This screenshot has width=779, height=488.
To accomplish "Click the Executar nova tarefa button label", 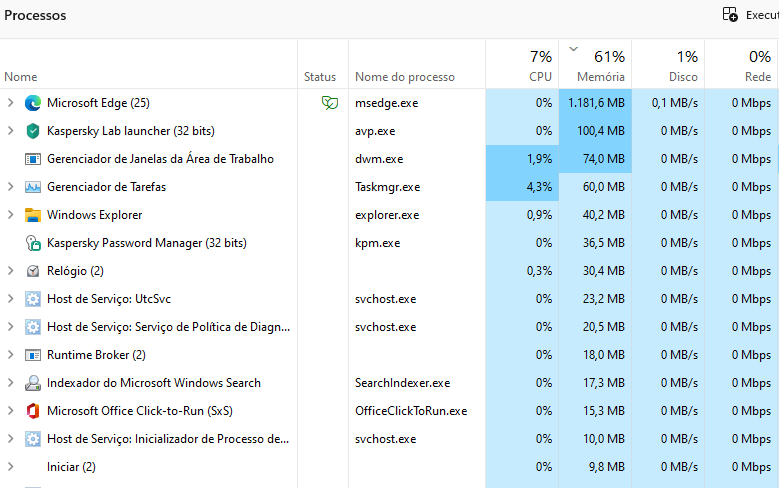I will tap(762, 15).
